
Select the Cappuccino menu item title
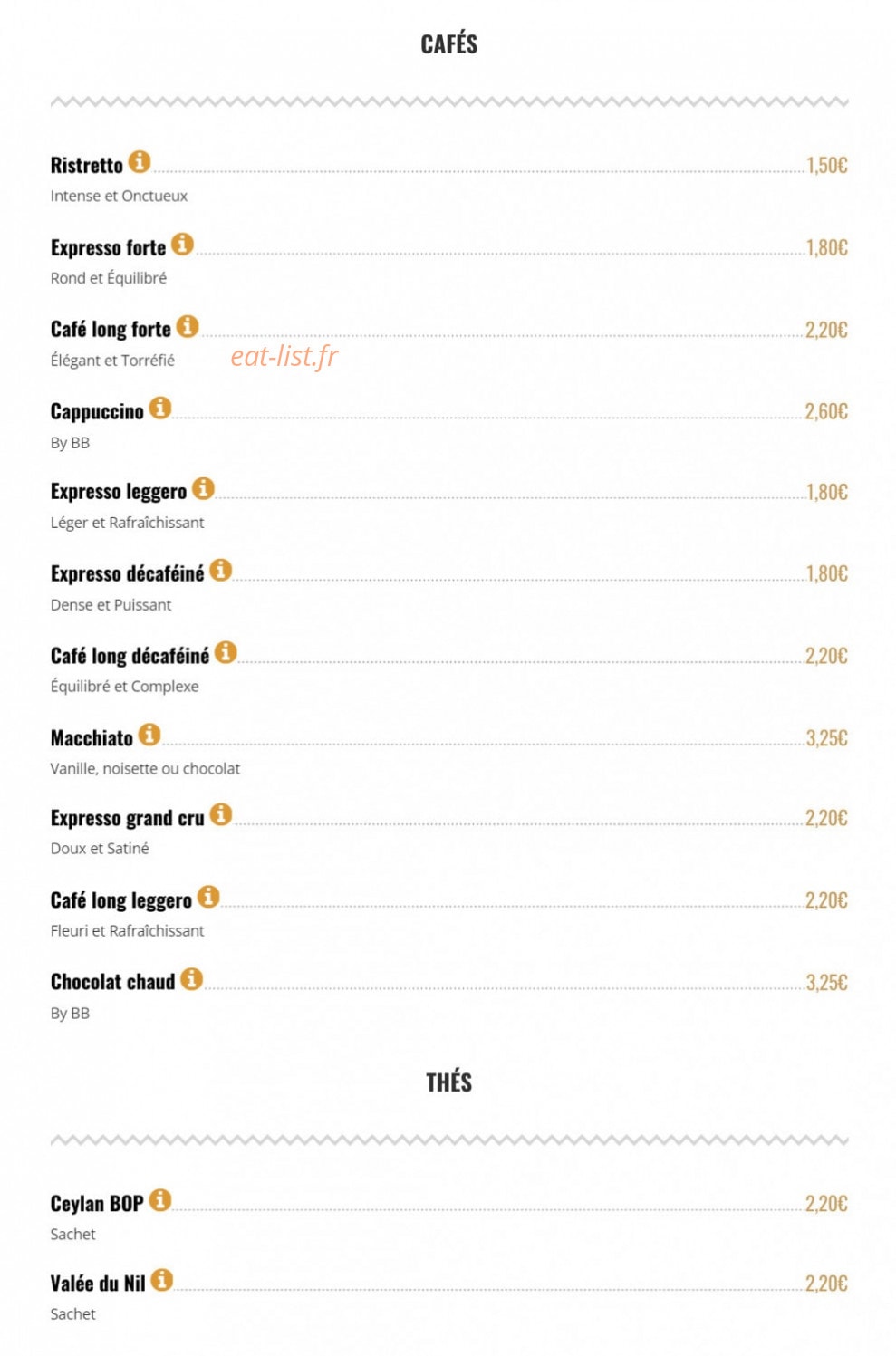(97, 412)
